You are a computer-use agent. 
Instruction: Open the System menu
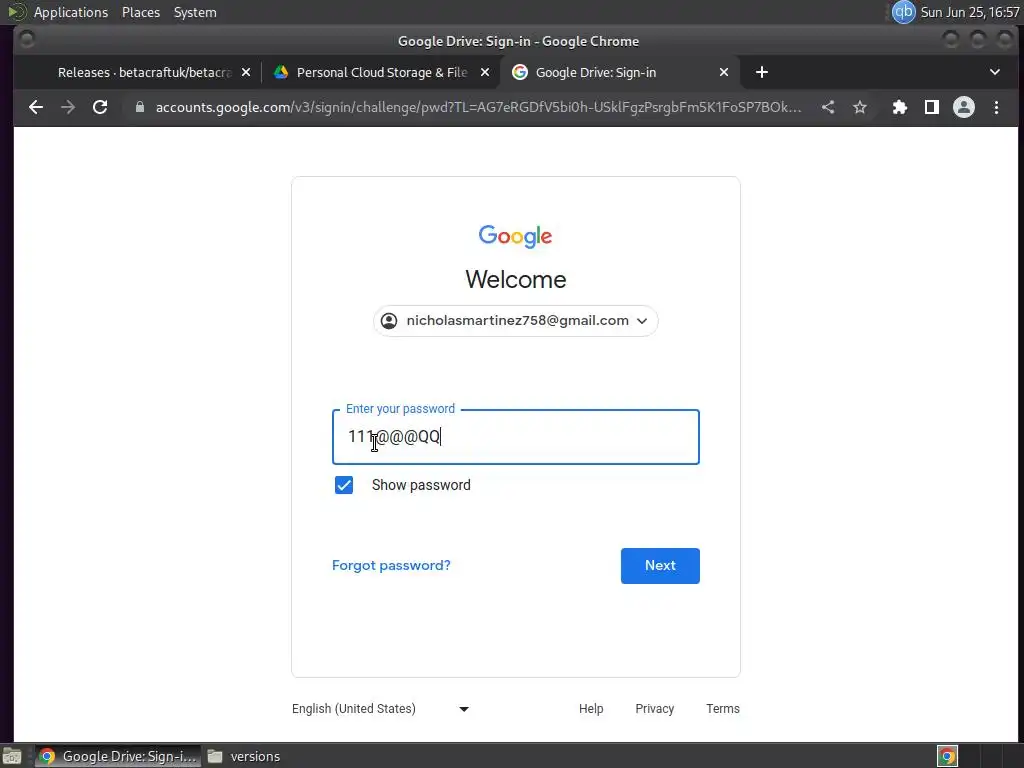195,12
